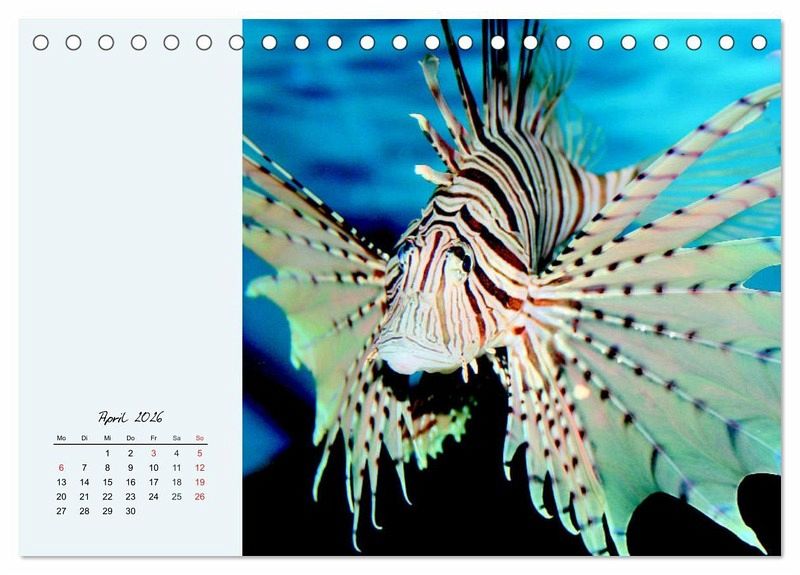The height and width of the screenshot is (575, 800).
Task: Click on Sunday date 12
Action: [199, 468]
